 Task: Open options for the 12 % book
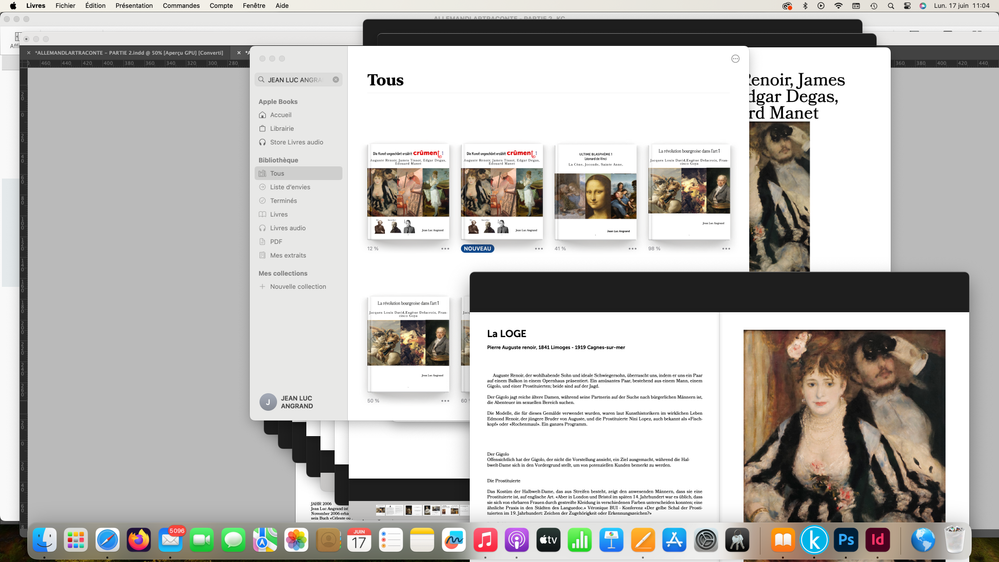[445, 249]
